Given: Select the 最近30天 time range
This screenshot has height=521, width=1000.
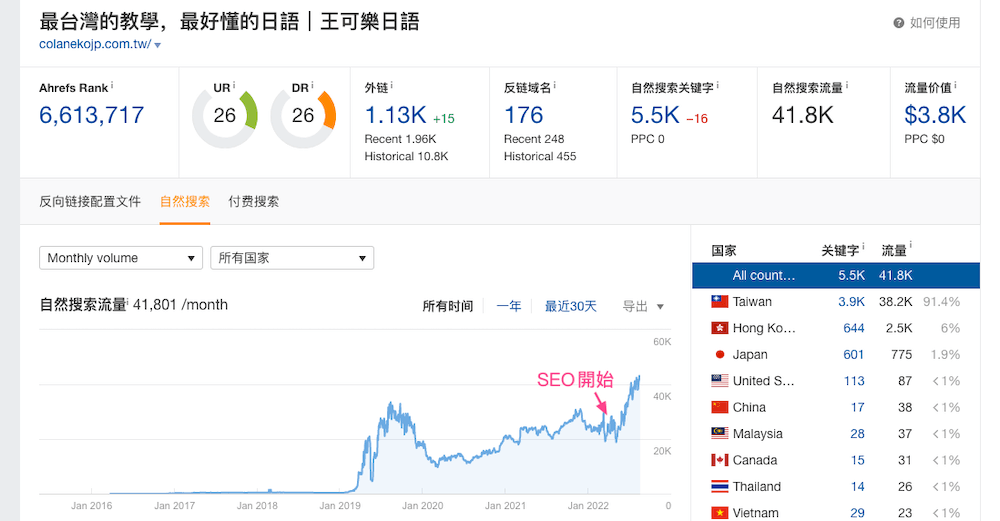Looking at the screenshot, I should point(570,306).
